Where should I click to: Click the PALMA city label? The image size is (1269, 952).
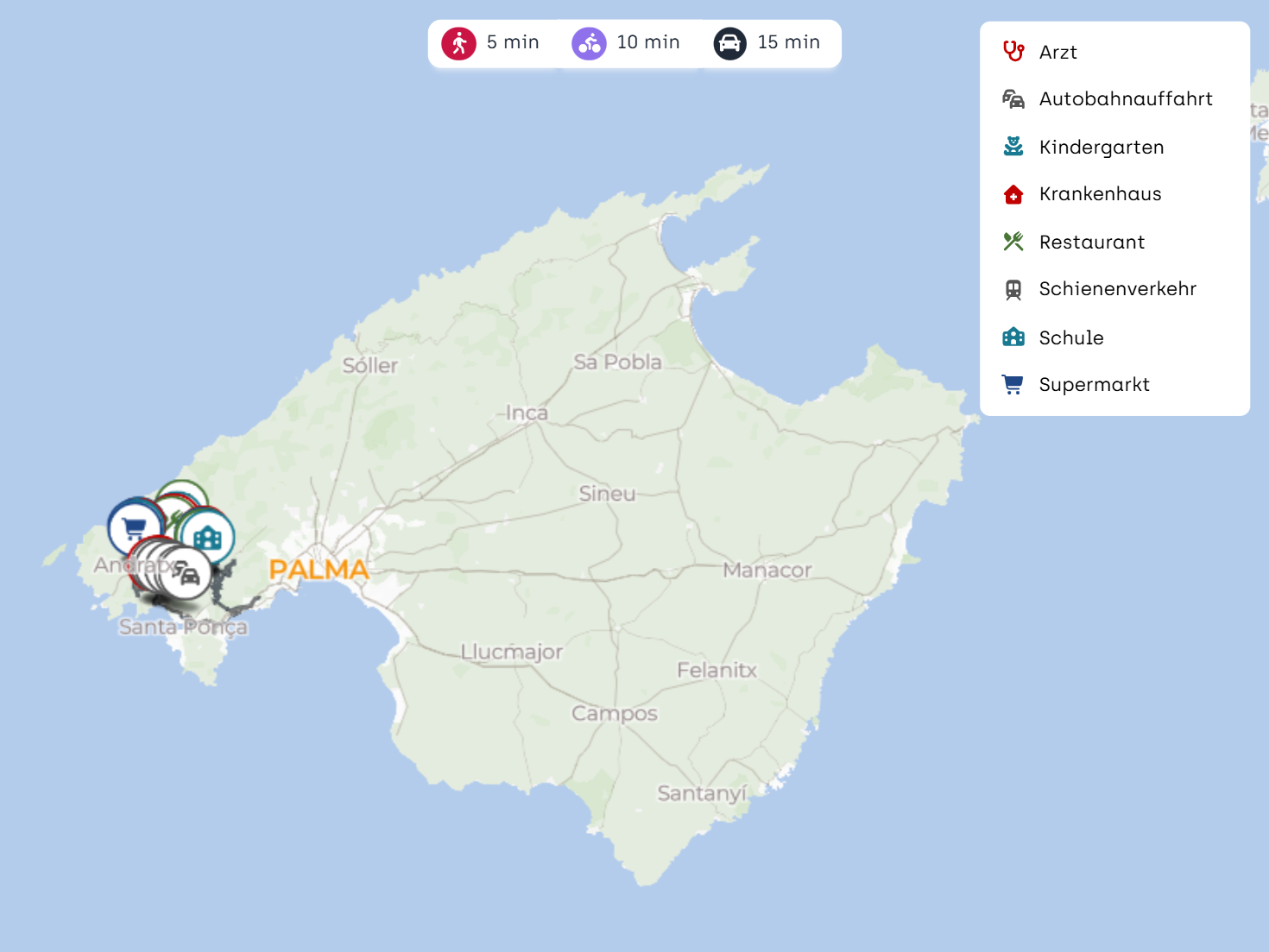click(x=319, y=570)
